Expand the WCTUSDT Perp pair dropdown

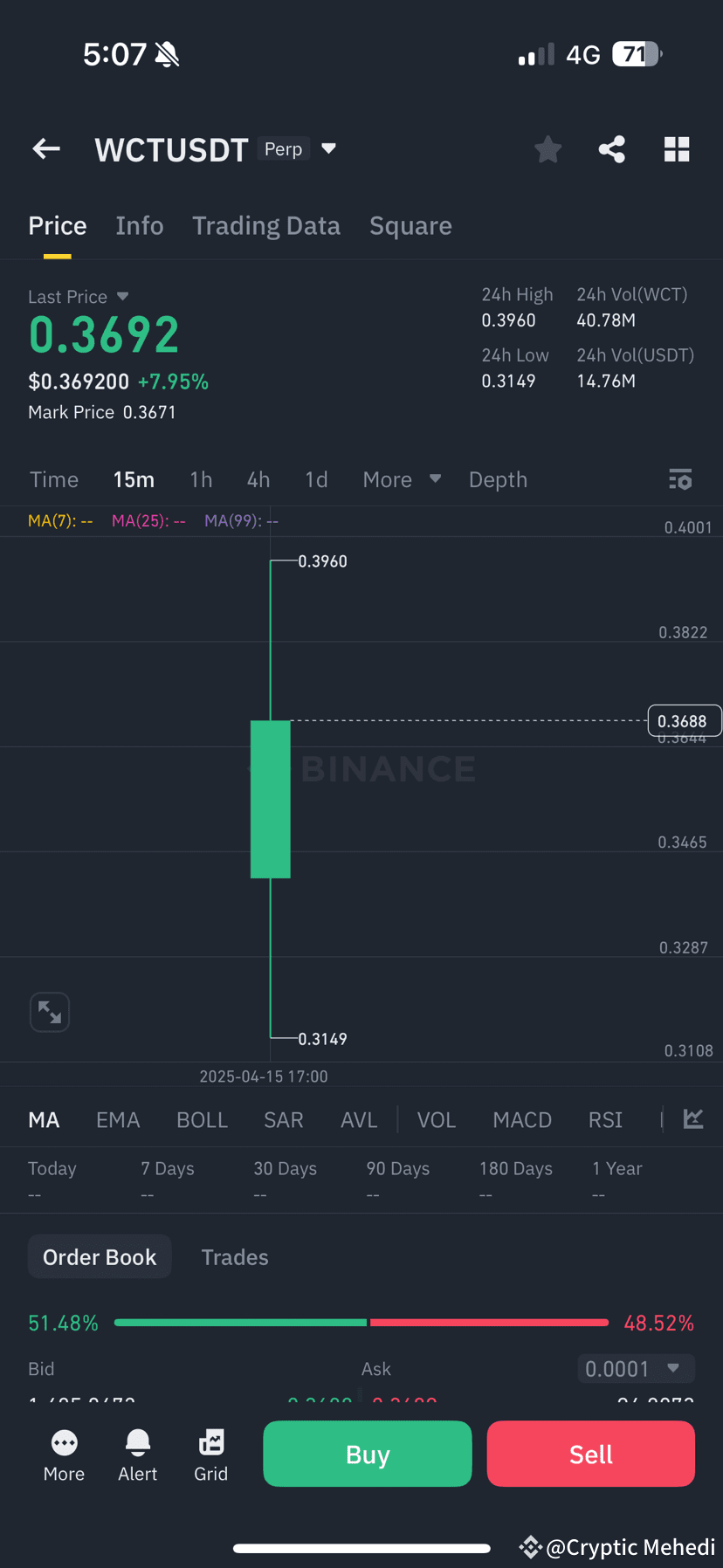click(x=328, y=148)
